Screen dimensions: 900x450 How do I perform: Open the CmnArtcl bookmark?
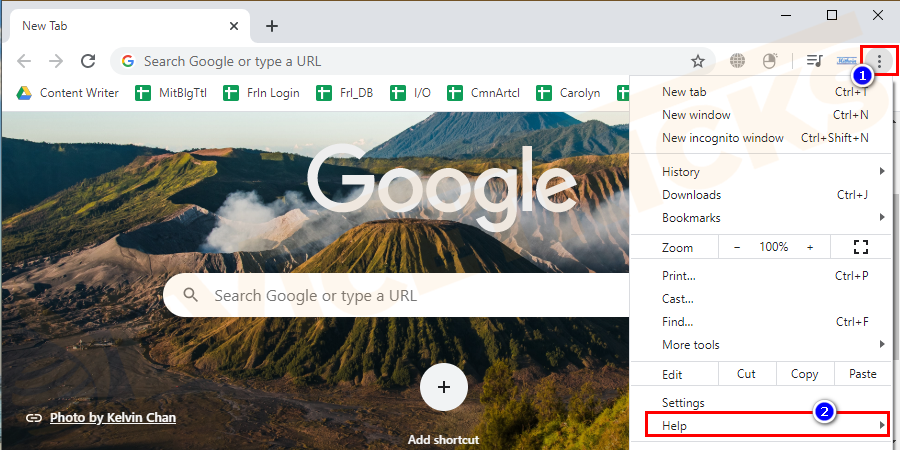tap(483, 92)
